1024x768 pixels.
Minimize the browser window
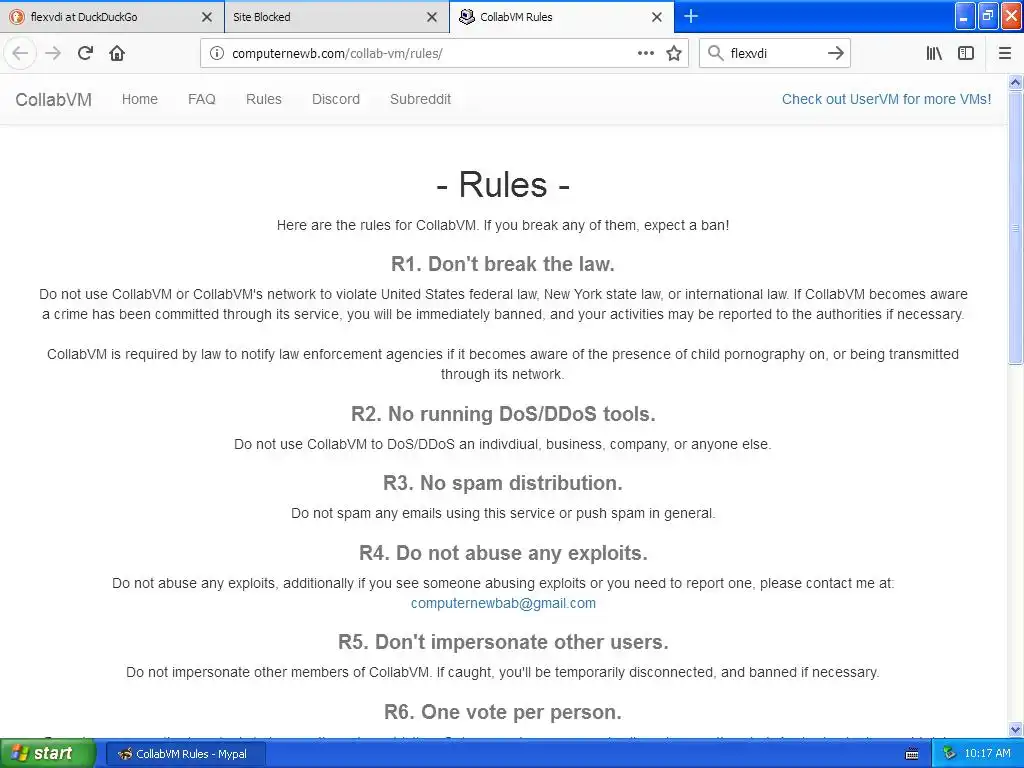[x=965, y=16]
